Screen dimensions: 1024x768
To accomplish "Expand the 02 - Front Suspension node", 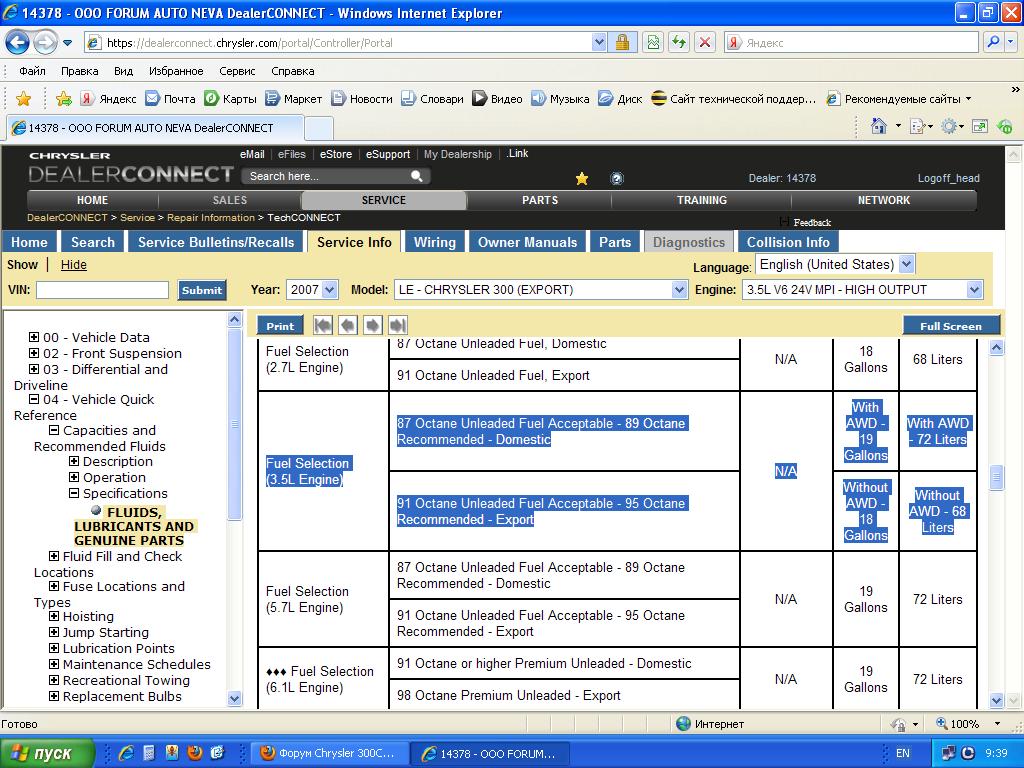I will 34,353.
